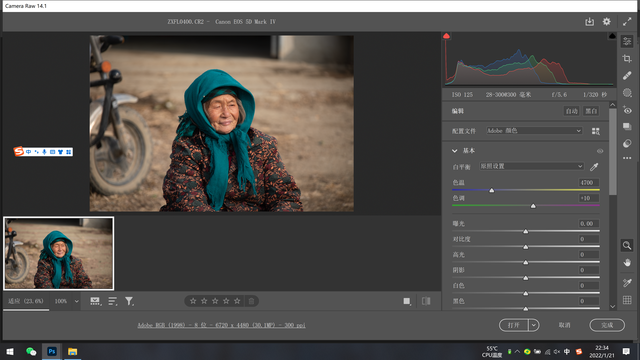Open the filmstrip sort menu icon
Image resolution: width=640 pixels, height=360 pixels.
click(113, 301)
